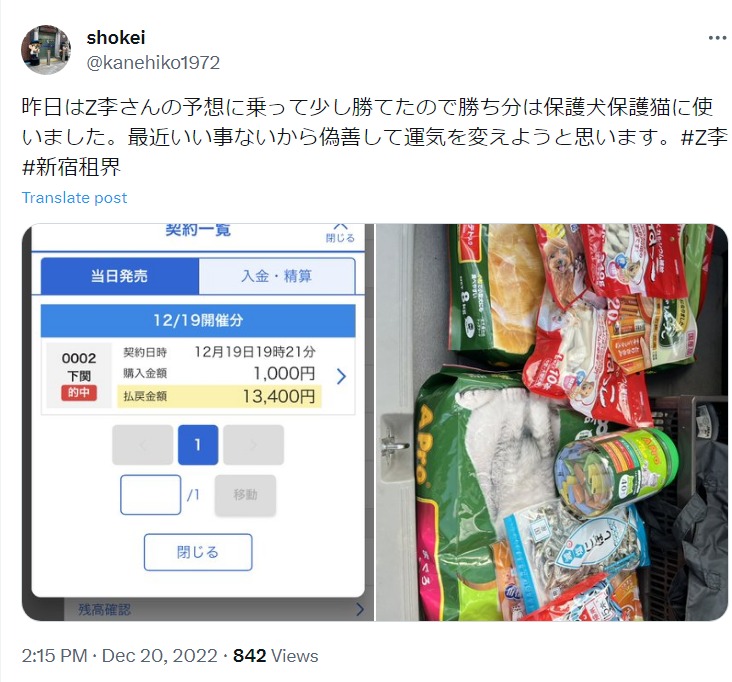Click the page 1 pagination button

pyautogui.click(x=198, y=444)
